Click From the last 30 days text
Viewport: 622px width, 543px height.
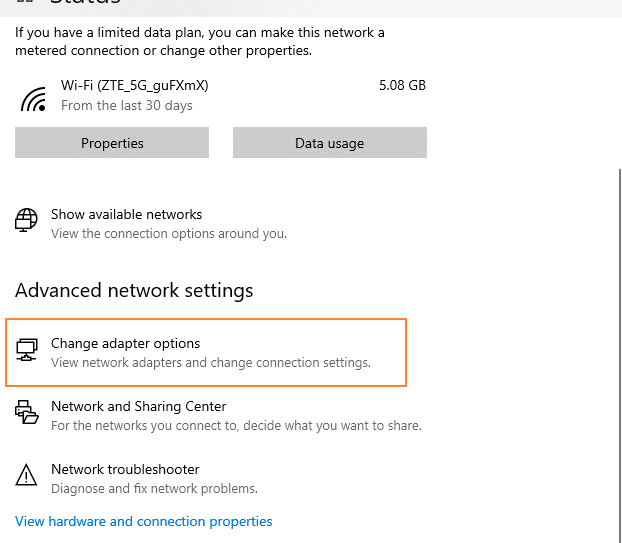click(127, 106)
